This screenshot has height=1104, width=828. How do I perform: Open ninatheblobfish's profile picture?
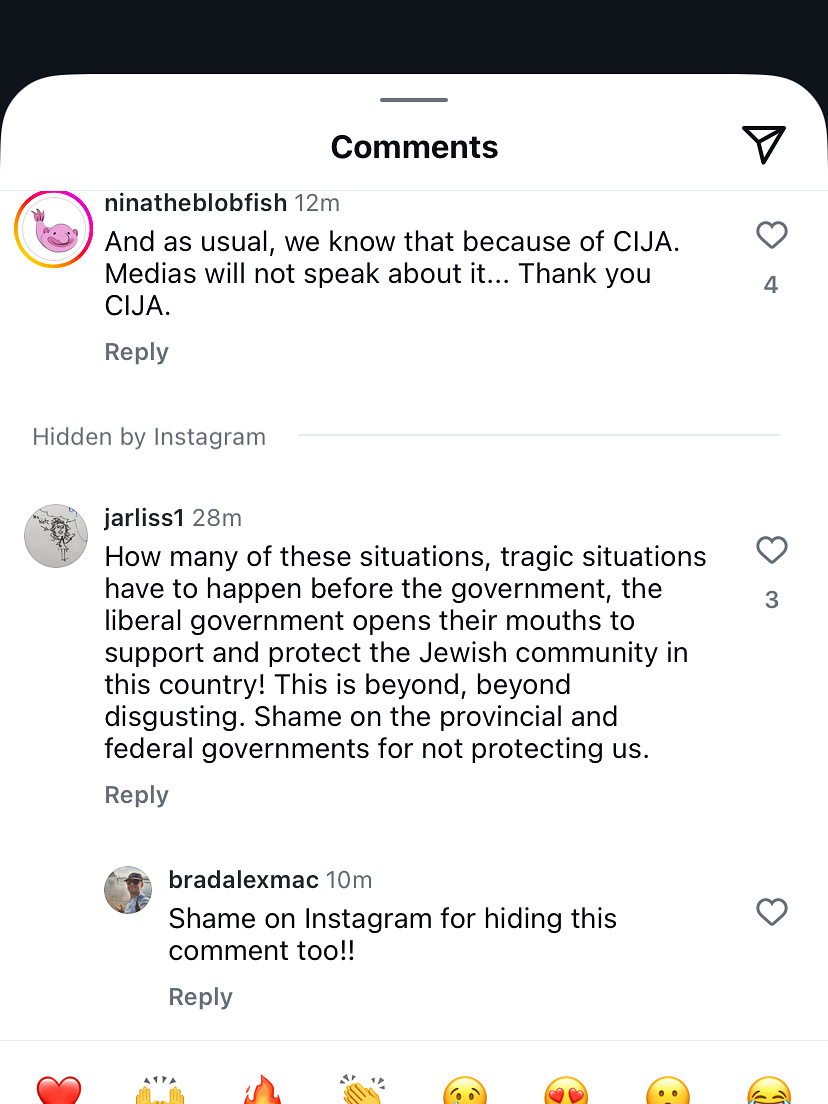[x=53, y=229]
